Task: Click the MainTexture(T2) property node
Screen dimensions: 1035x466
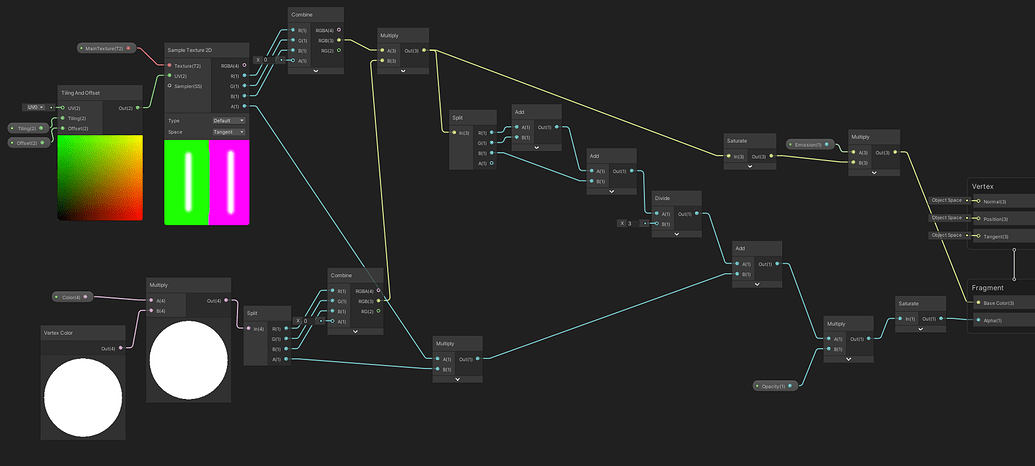Action: tap(104, 48)
